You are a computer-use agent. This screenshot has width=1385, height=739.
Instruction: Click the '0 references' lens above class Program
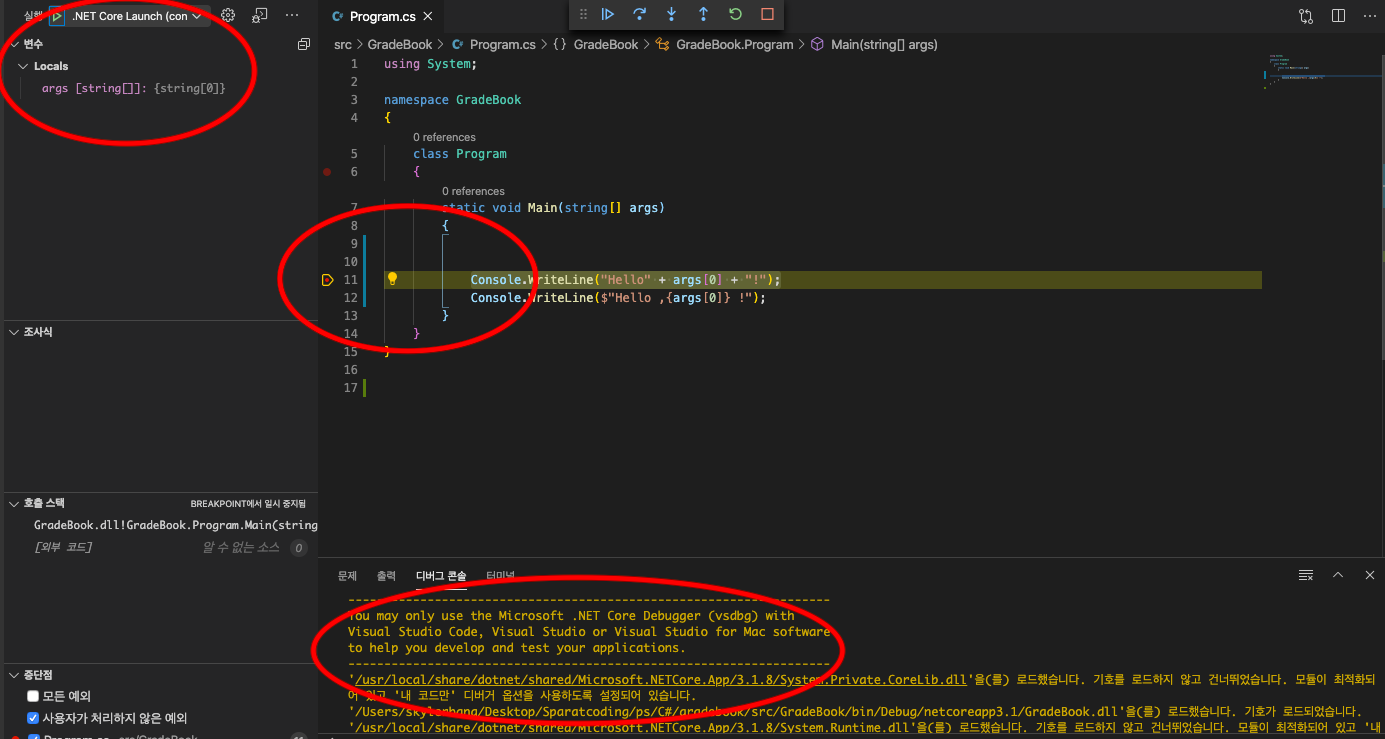[444, 137]
